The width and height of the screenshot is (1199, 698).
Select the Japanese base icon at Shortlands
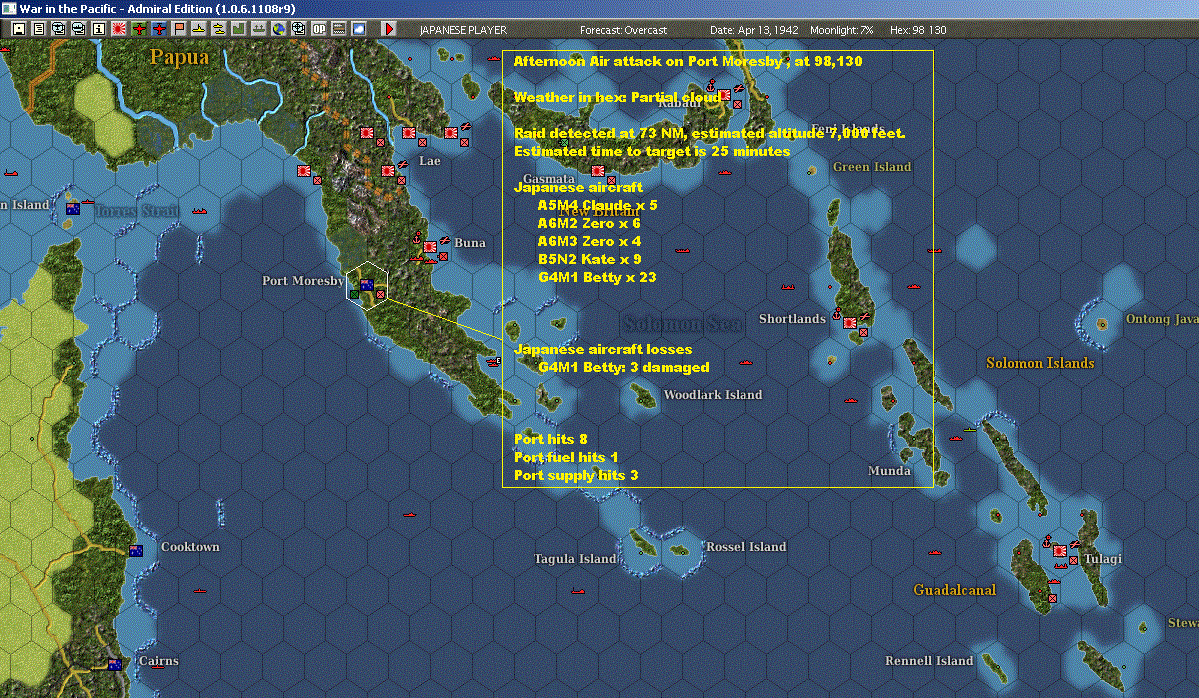coord(850,323)
